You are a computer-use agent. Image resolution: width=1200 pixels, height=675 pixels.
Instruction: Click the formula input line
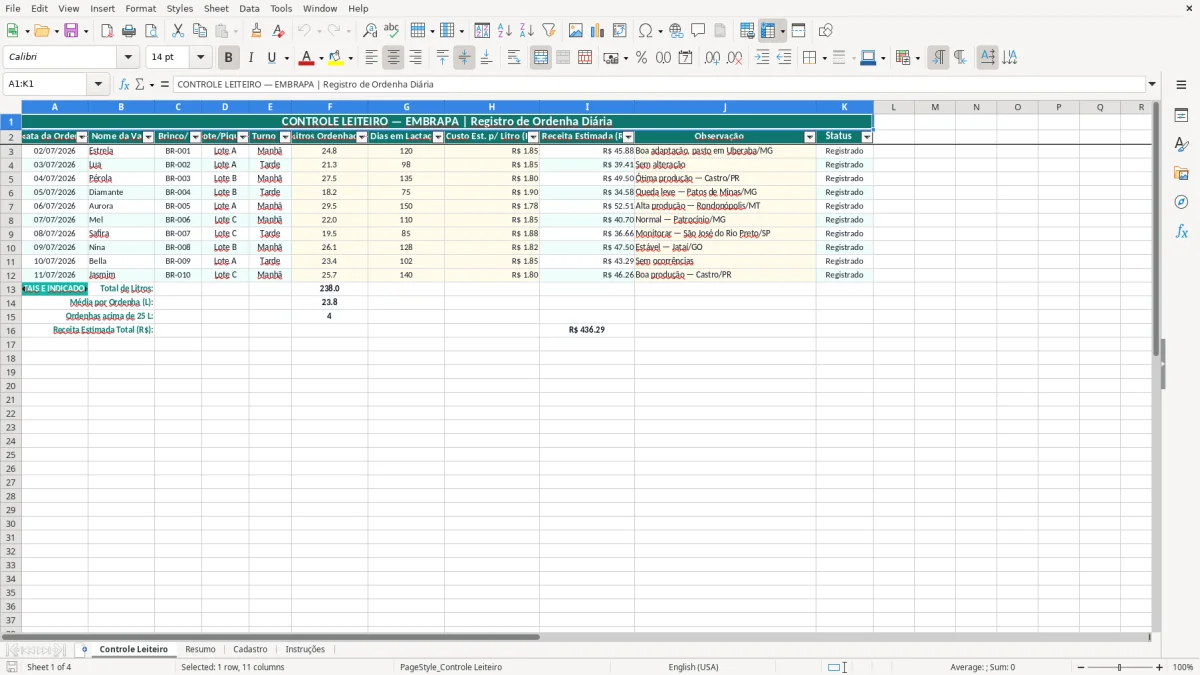click(659, 85)
